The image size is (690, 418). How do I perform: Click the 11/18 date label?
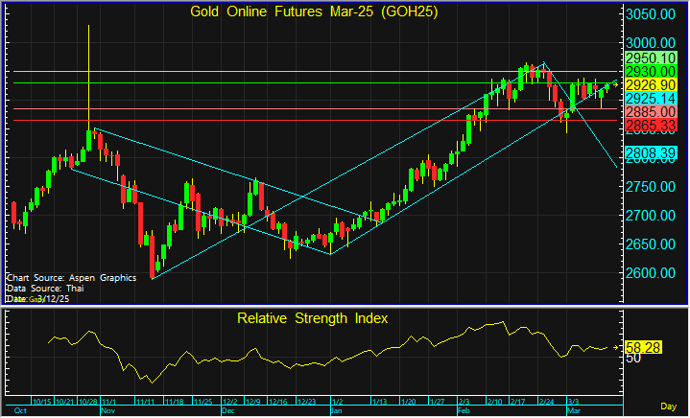click(174, 402)
